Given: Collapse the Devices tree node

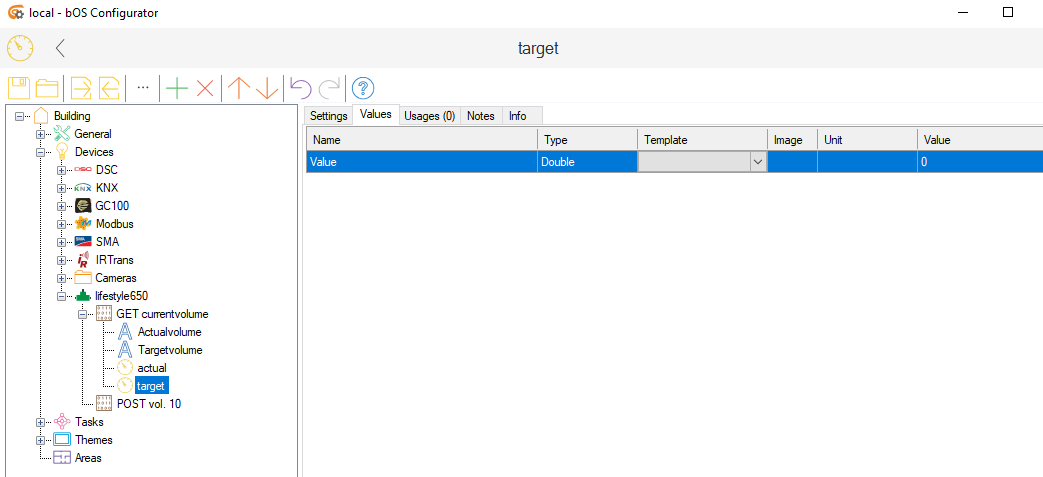Looking at the screenshot, I should click(x=41, y=152).
